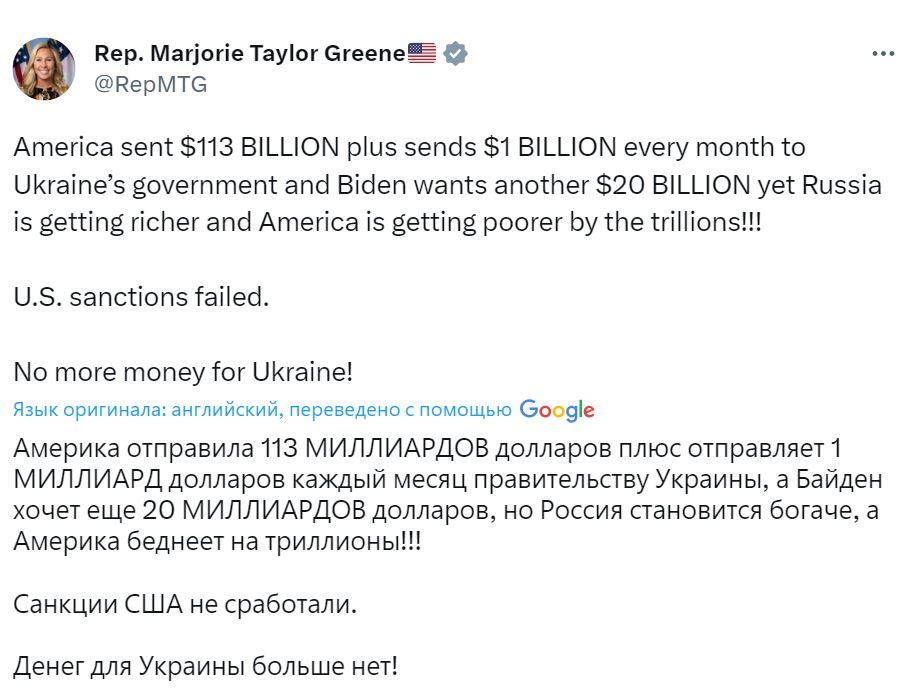Select the "No more money for Ukraine!" line

[183, 372]
